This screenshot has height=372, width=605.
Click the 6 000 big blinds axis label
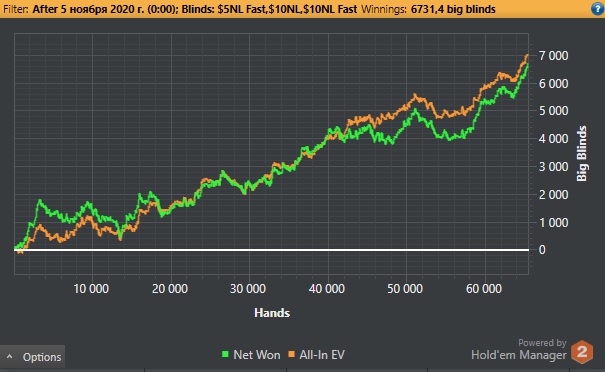(x=553, y=83)
